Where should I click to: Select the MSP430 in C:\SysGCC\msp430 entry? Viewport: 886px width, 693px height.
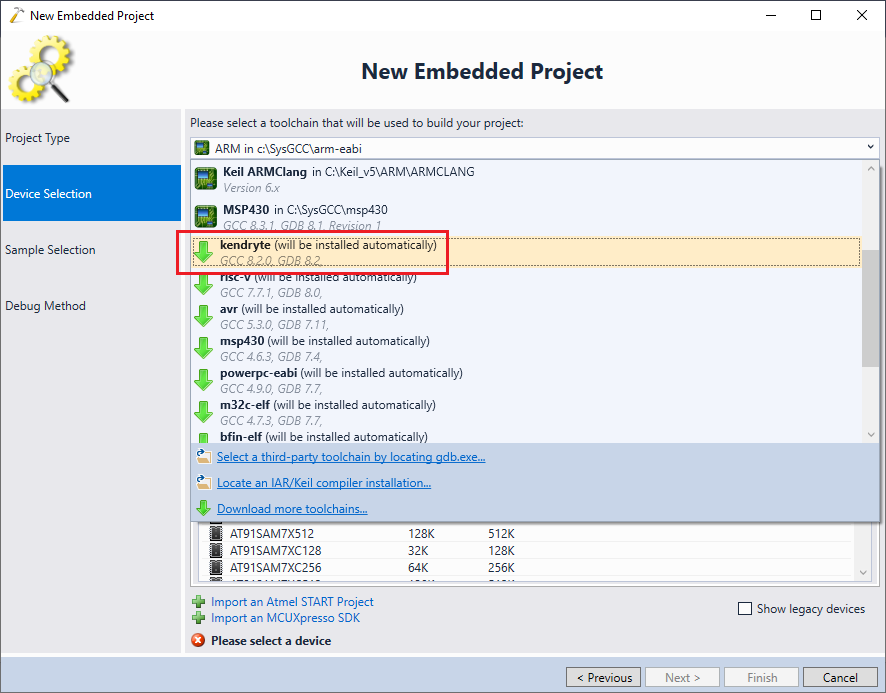(527, 217)
